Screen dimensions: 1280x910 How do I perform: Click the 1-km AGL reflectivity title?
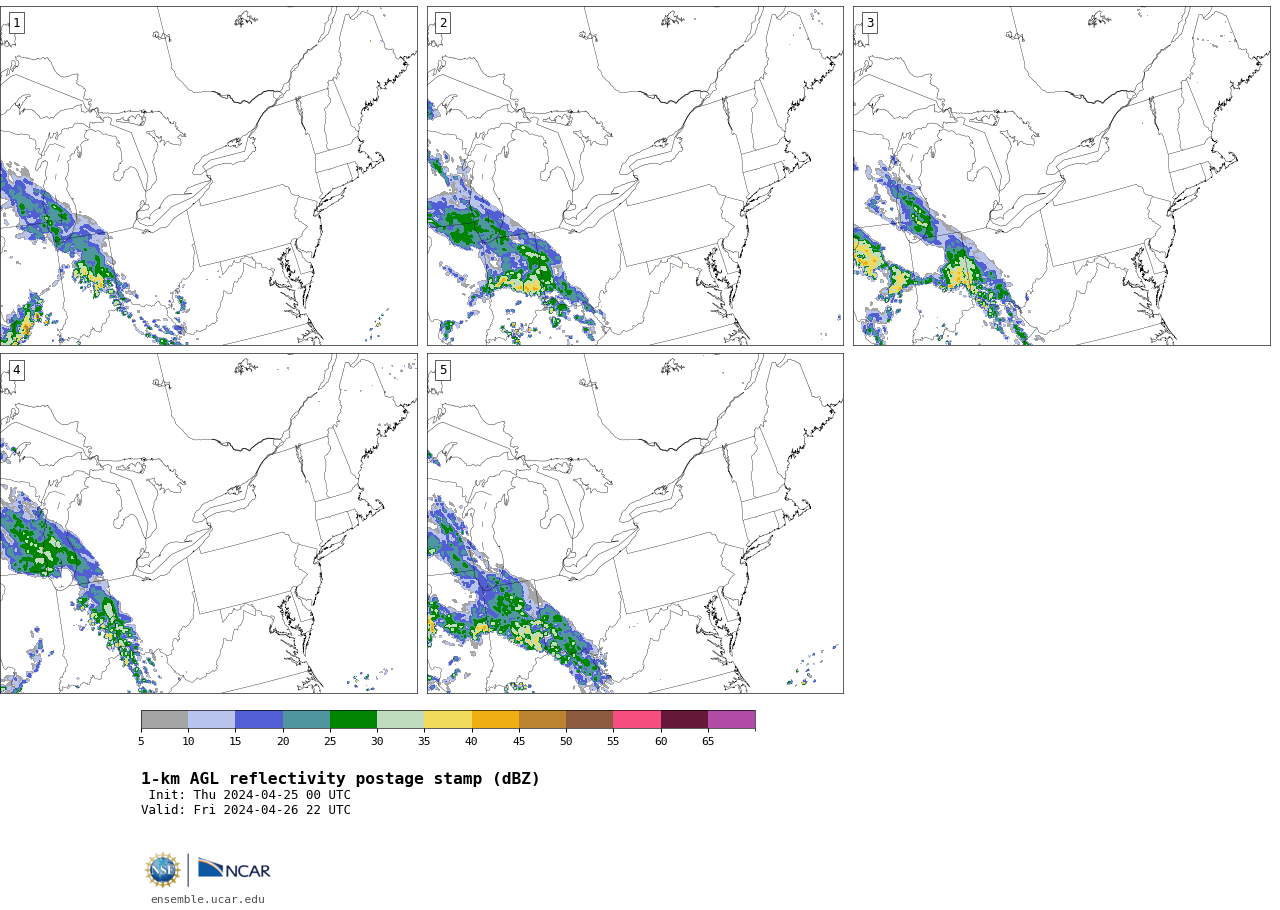pos(340,779)
